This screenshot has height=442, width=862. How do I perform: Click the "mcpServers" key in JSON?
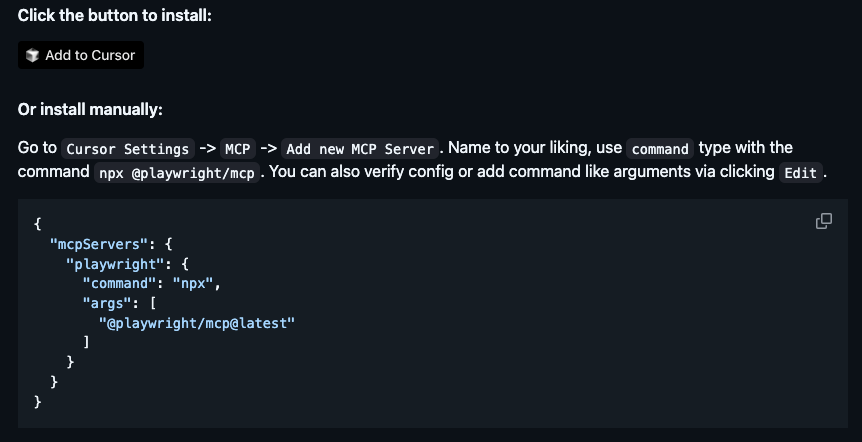pyautogui.click(x=99, y=244)
